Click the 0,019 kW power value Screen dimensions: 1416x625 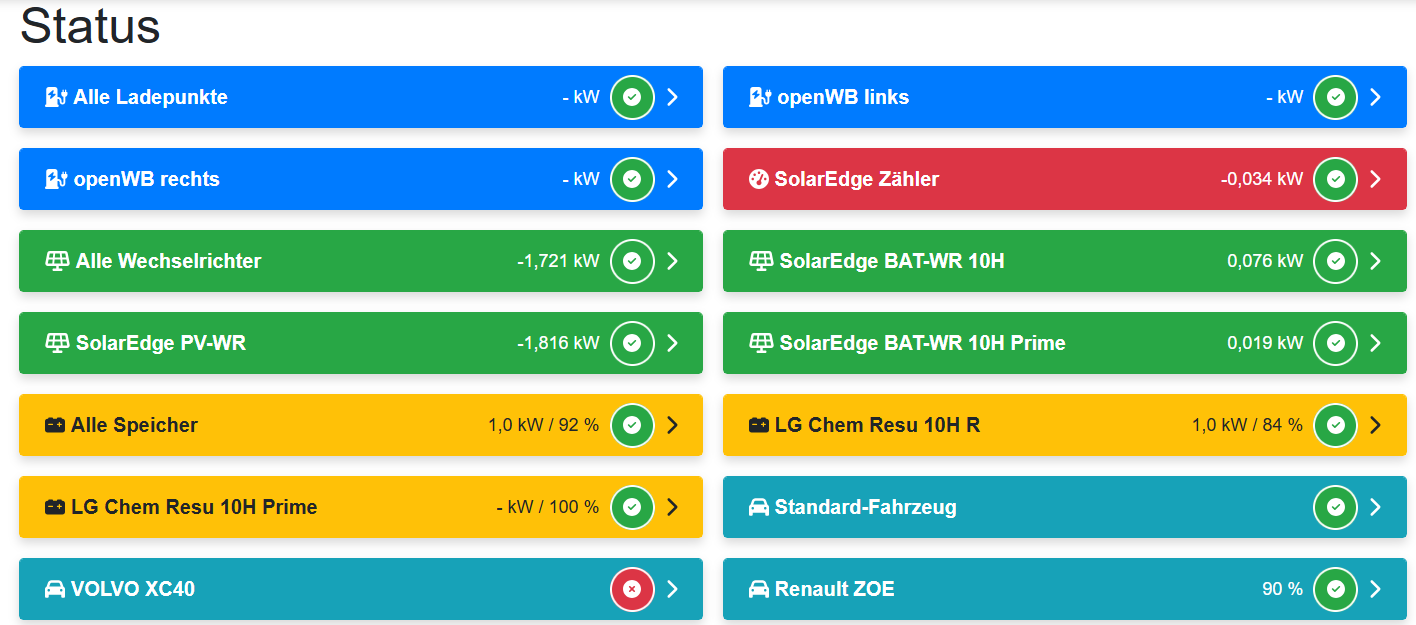pyautogui.click(x=1265, y=343)
